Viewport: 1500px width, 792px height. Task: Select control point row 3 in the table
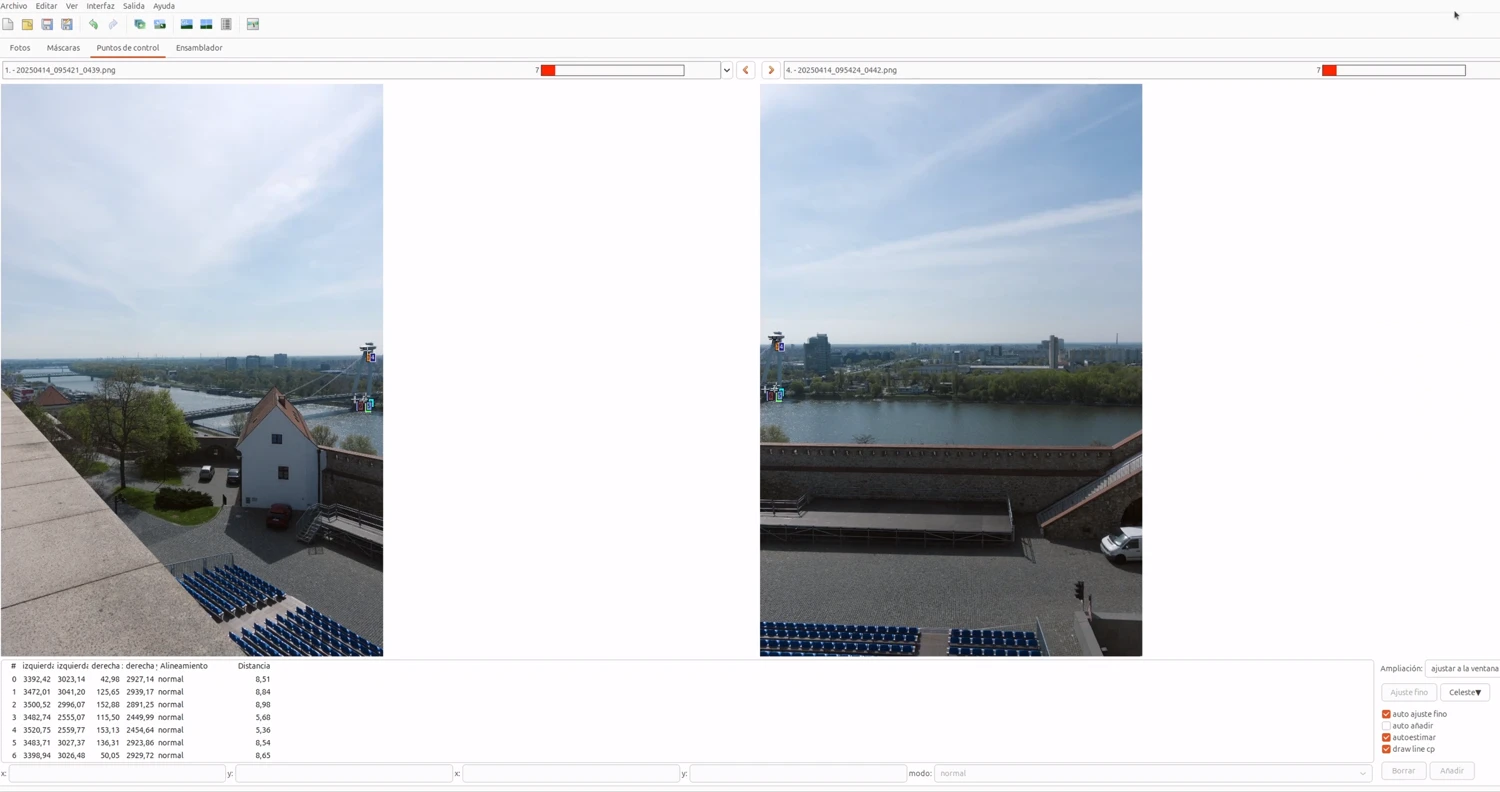140,717
